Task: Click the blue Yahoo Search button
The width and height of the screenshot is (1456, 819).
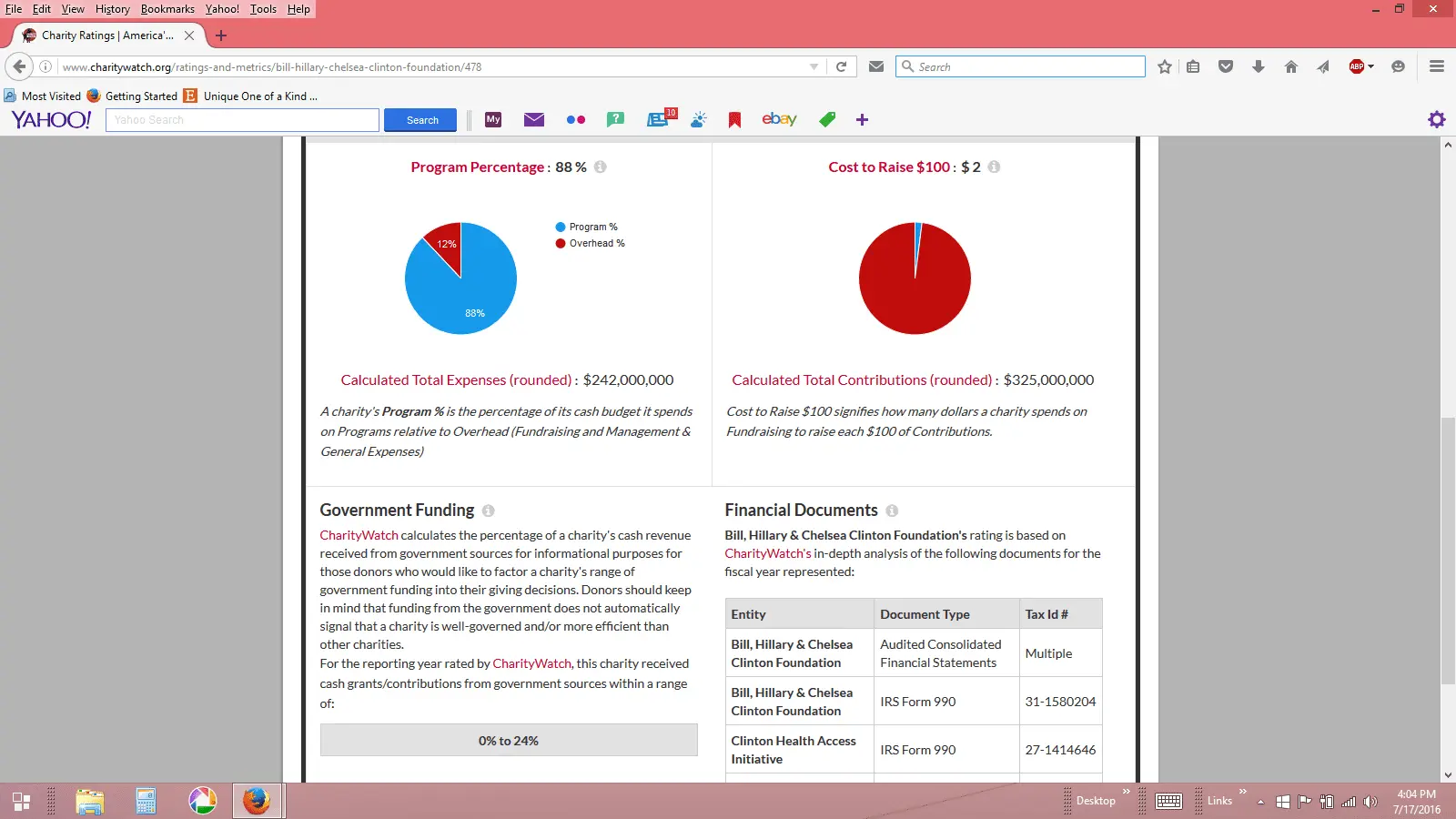Action: coord(420,120)
